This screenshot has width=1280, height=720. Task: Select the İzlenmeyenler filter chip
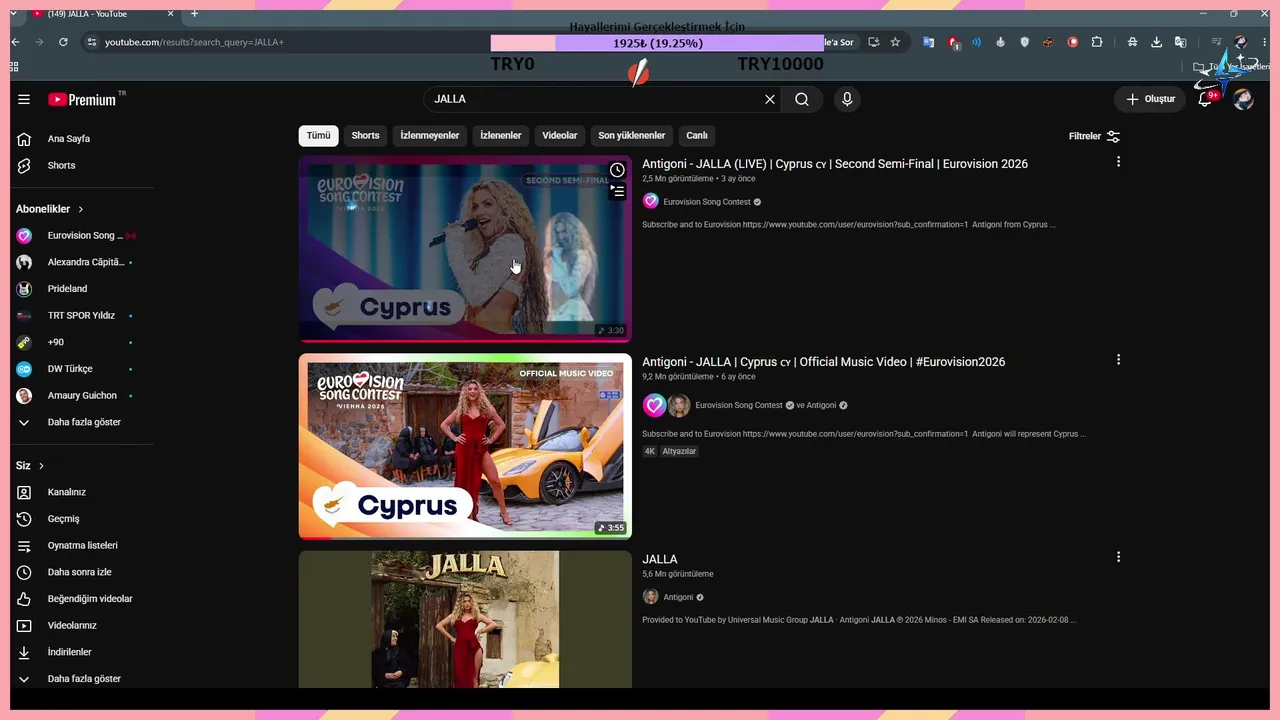click(x=429, y=135)
